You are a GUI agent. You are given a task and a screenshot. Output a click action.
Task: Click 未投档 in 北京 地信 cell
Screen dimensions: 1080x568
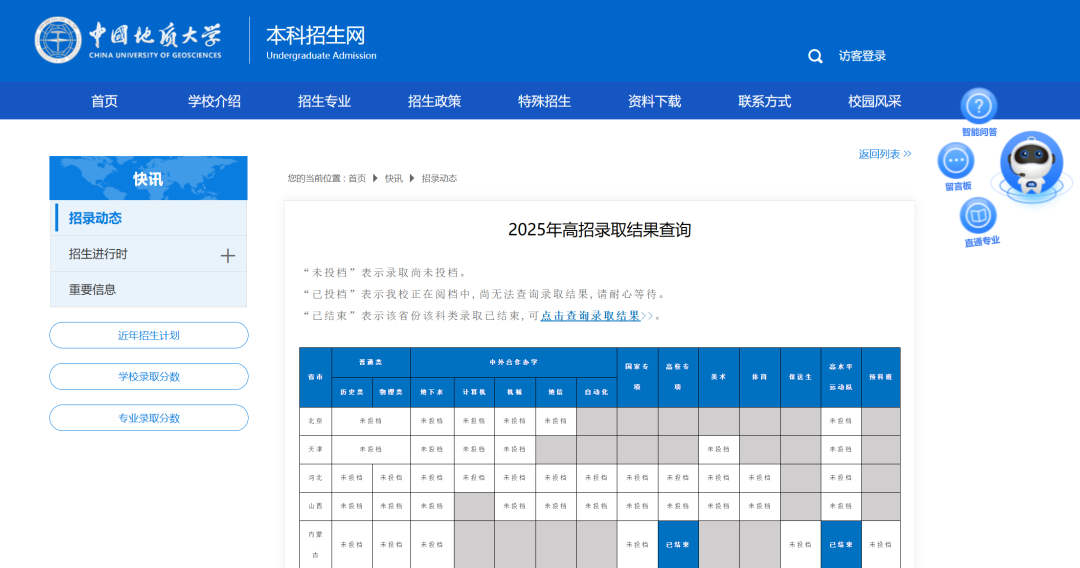point(555,421)
